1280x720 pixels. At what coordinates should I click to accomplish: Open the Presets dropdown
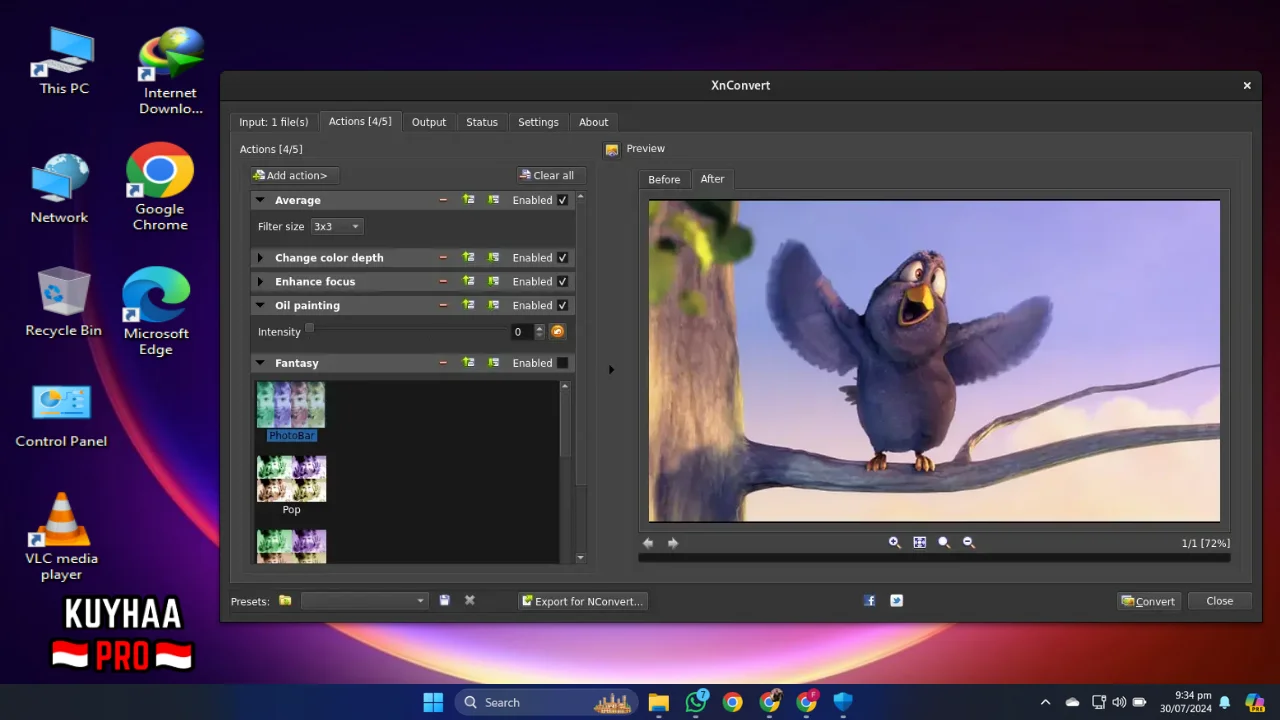click(364, 601)
